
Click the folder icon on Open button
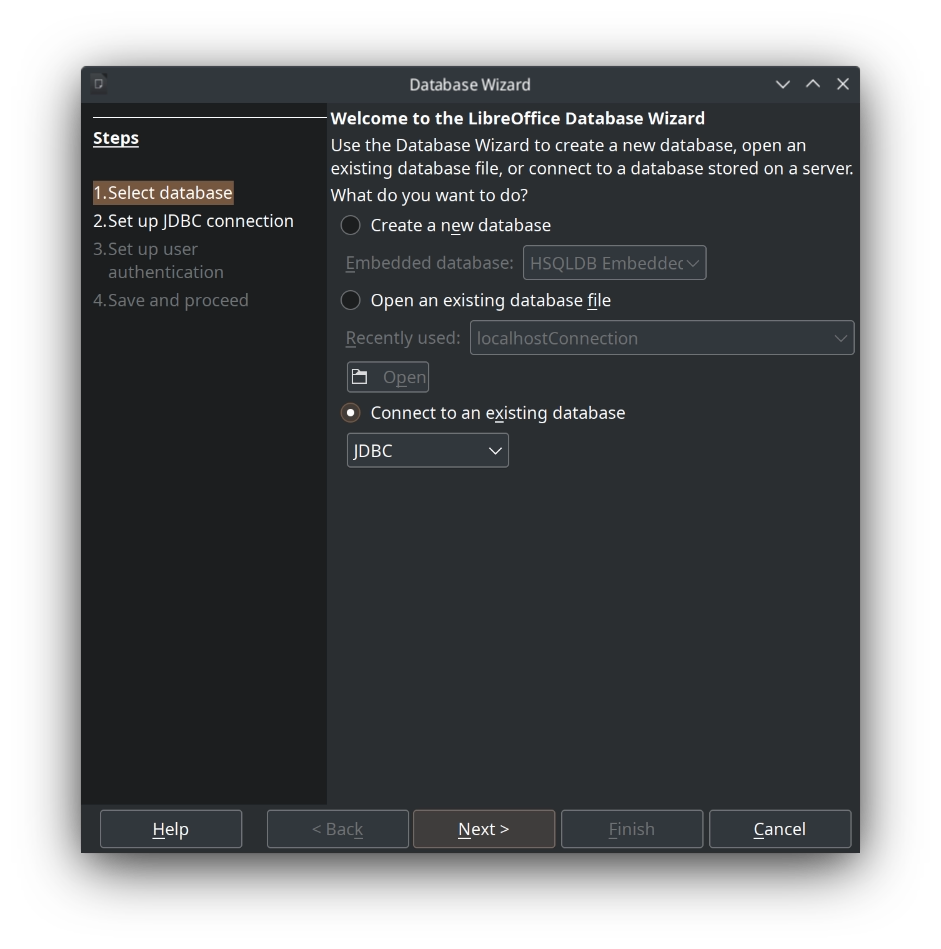[359, 377]
